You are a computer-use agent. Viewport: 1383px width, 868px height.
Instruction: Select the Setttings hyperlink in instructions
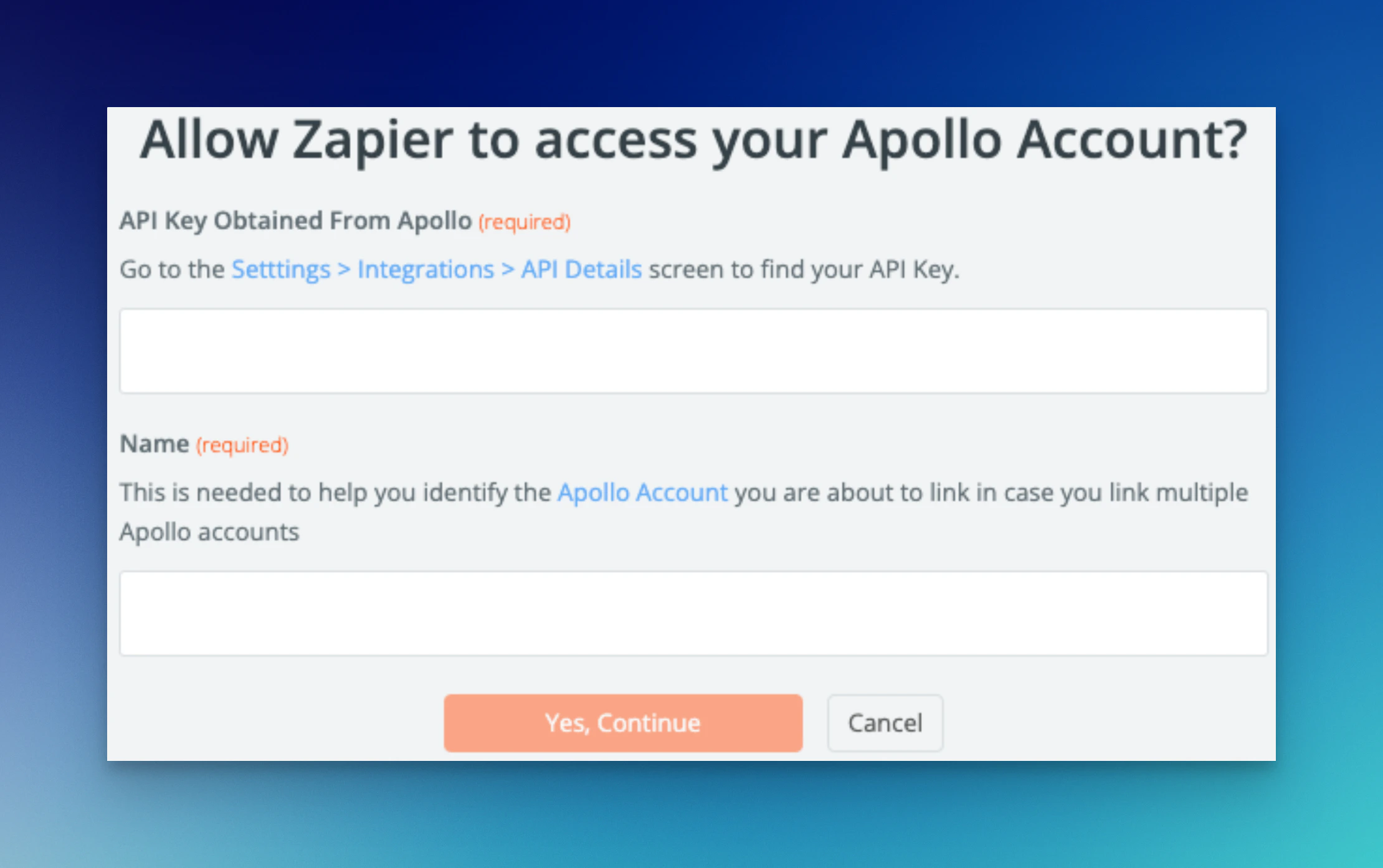tap(280, 269)
